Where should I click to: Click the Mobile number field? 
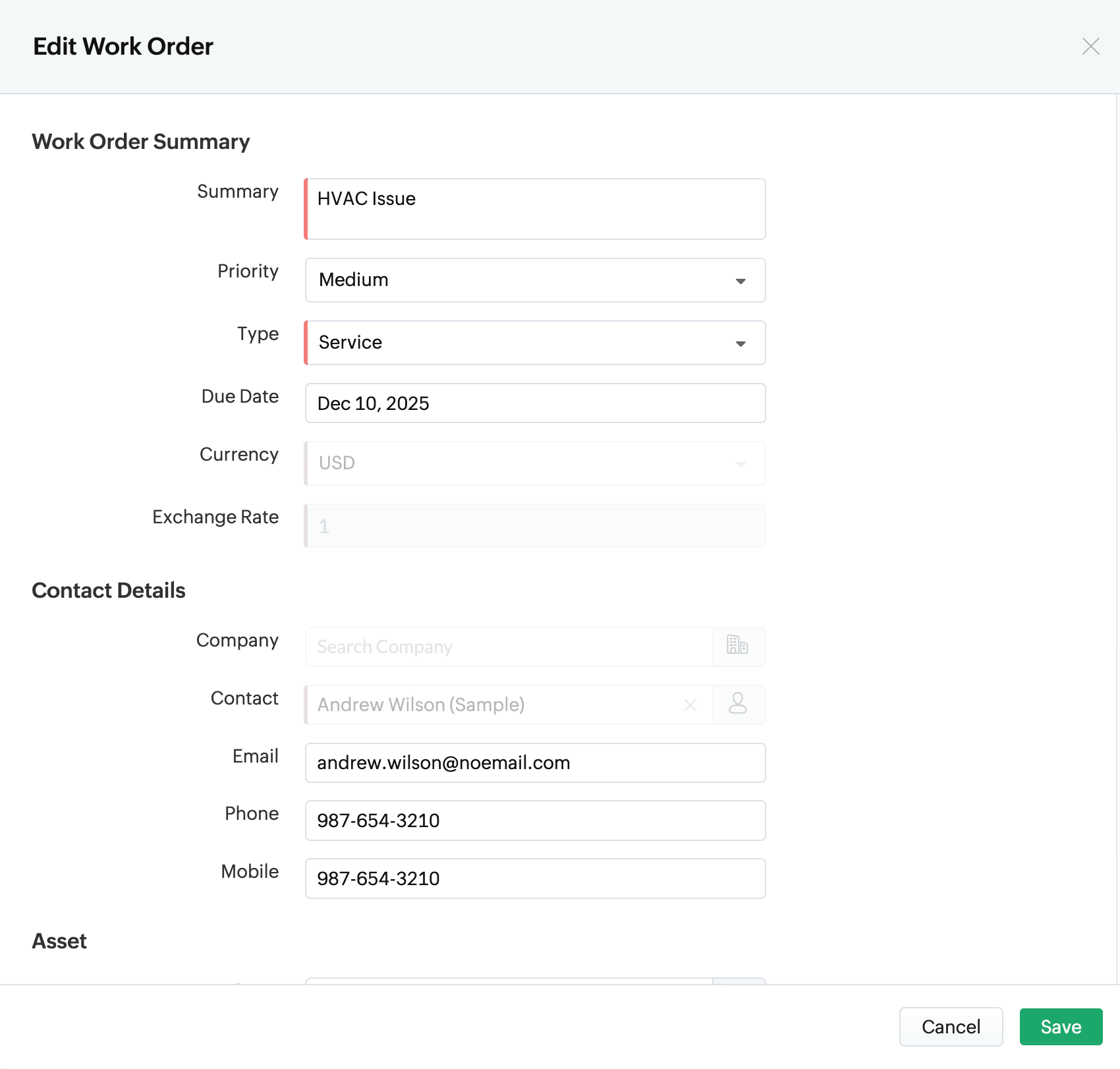535,879
